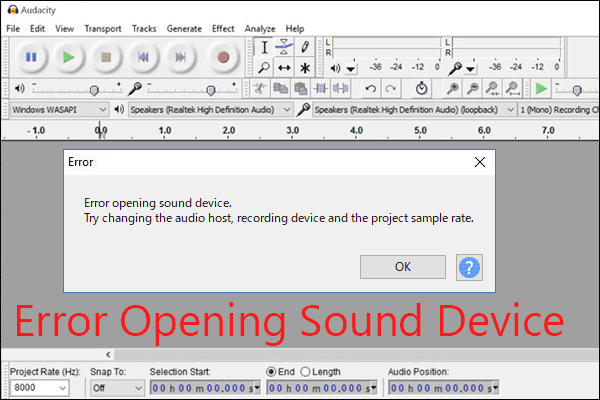Select the Selection (I-beam) tool

pos(264,47)
